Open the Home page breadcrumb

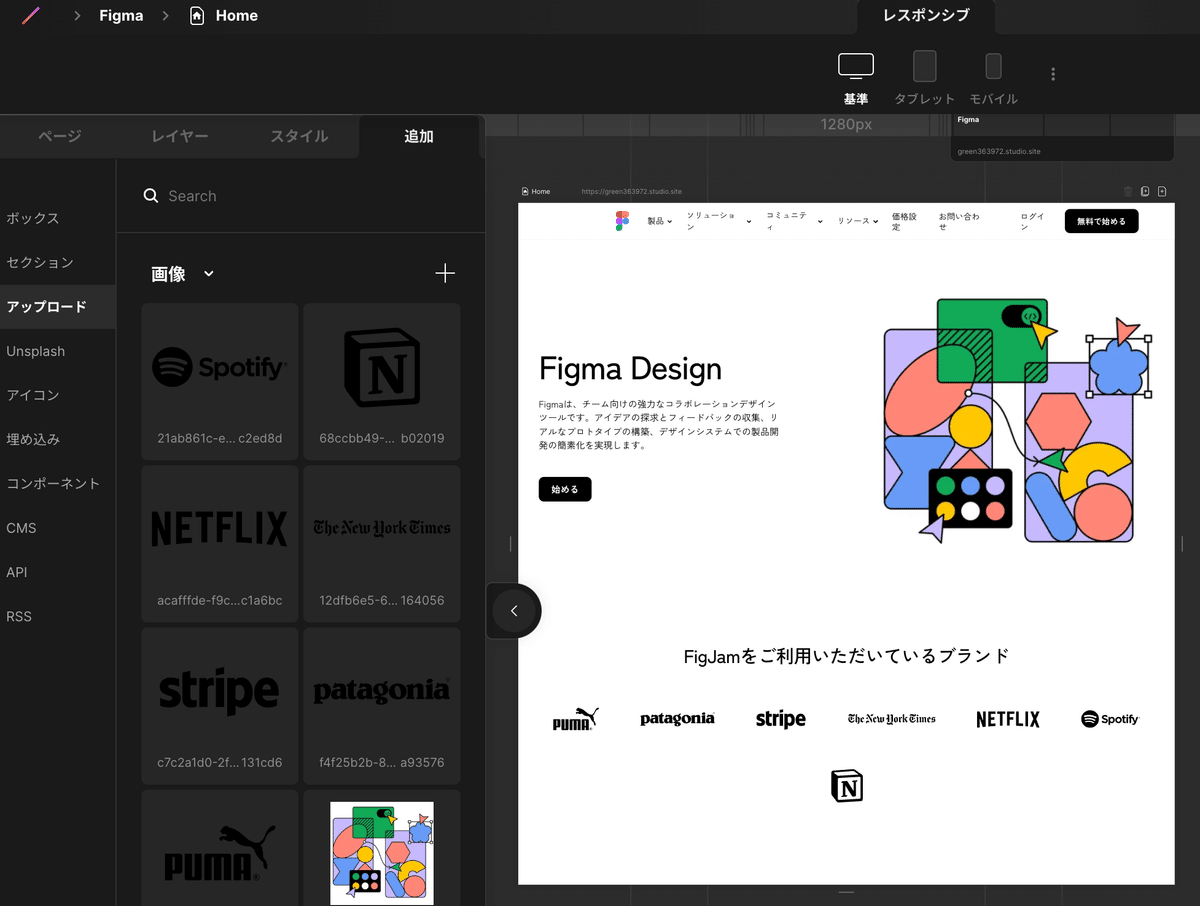236,16
